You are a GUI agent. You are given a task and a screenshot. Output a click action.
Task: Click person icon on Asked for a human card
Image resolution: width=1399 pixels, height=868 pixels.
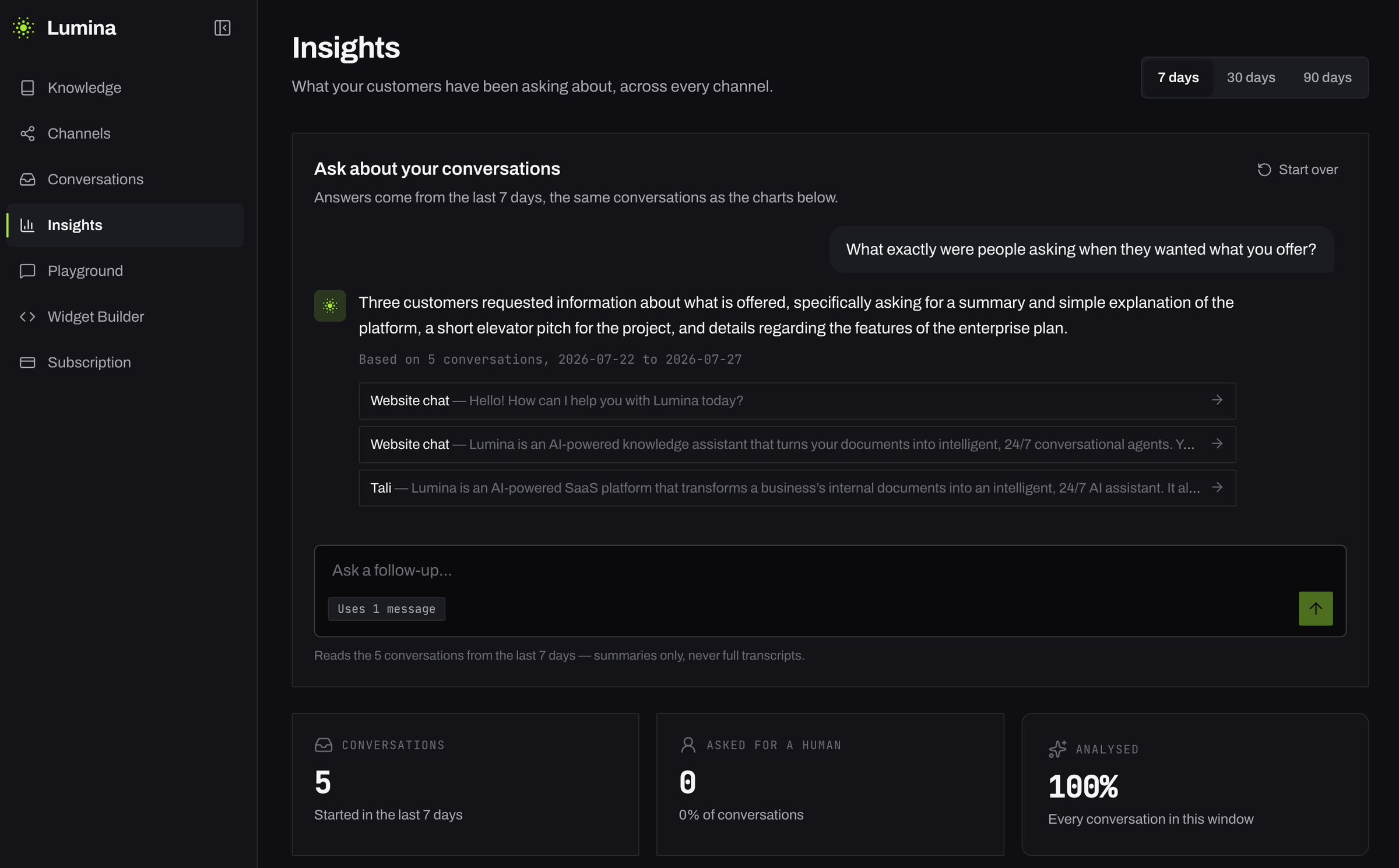[688, 744]
